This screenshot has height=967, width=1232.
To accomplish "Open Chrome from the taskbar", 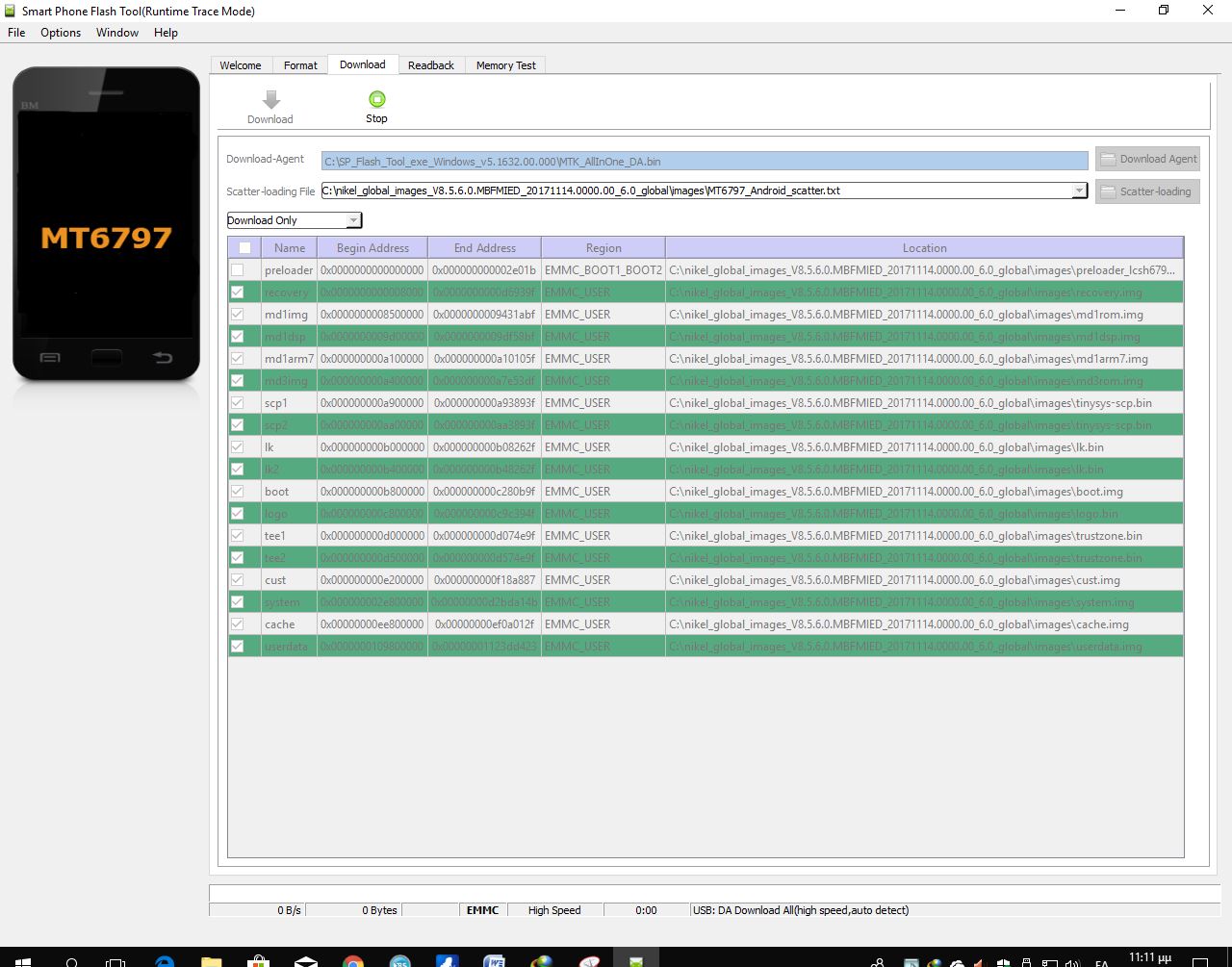I will pos(353,961).
